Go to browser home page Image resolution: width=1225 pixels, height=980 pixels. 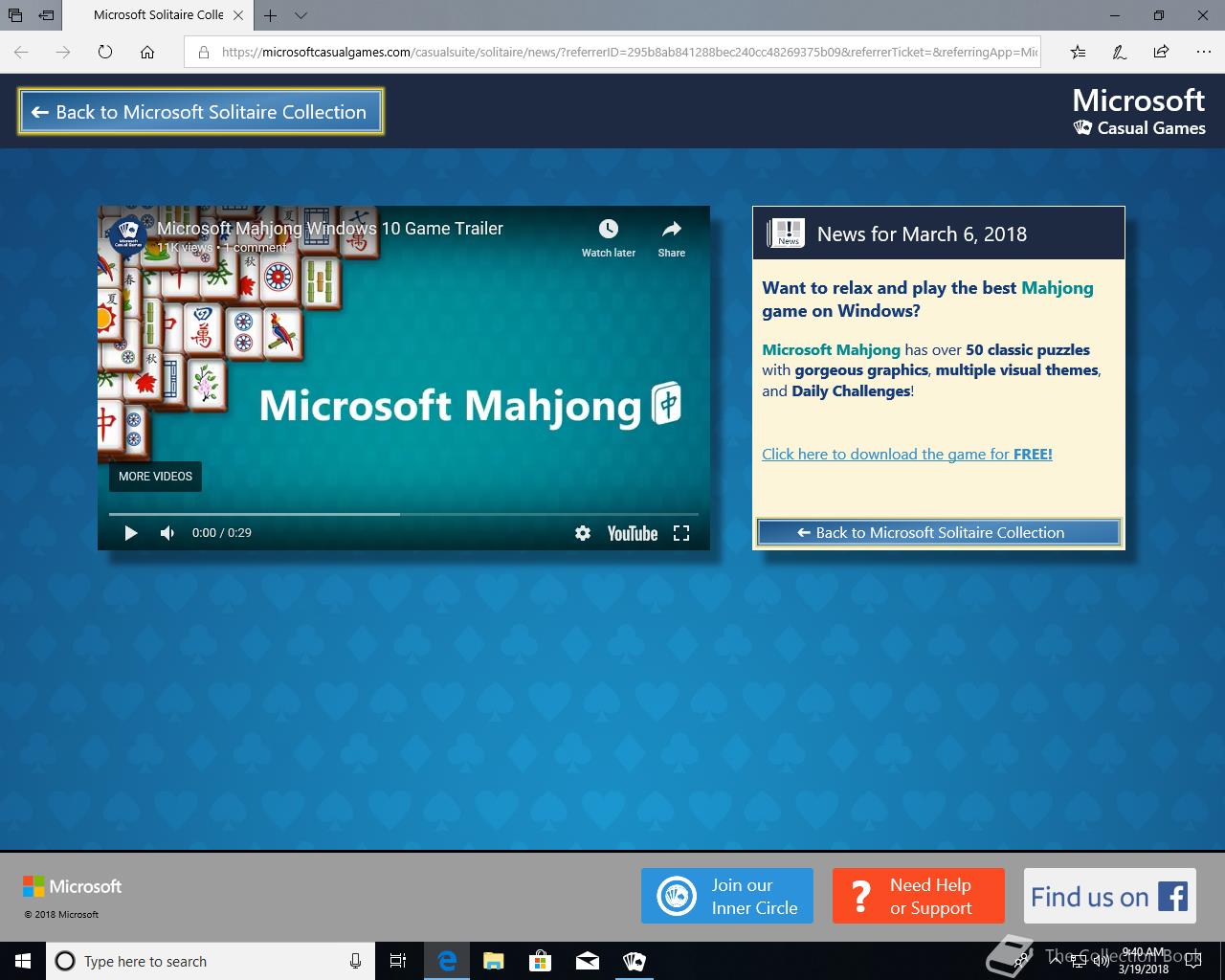click(x=147, y=52)
